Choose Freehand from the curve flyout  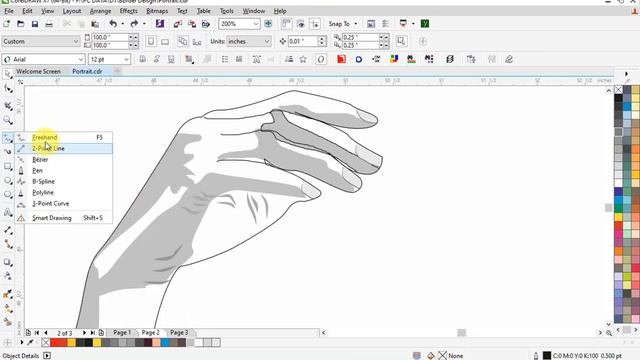tap(64, 138)
